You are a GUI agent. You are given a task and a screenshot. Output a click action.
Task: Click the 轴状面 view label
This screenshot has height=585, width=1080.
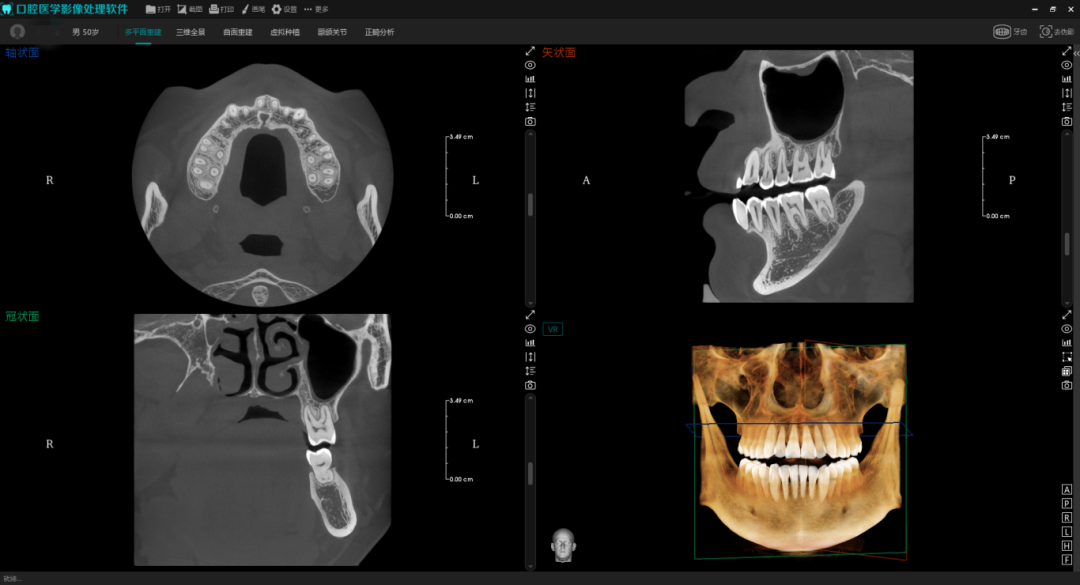coord(22,52)
